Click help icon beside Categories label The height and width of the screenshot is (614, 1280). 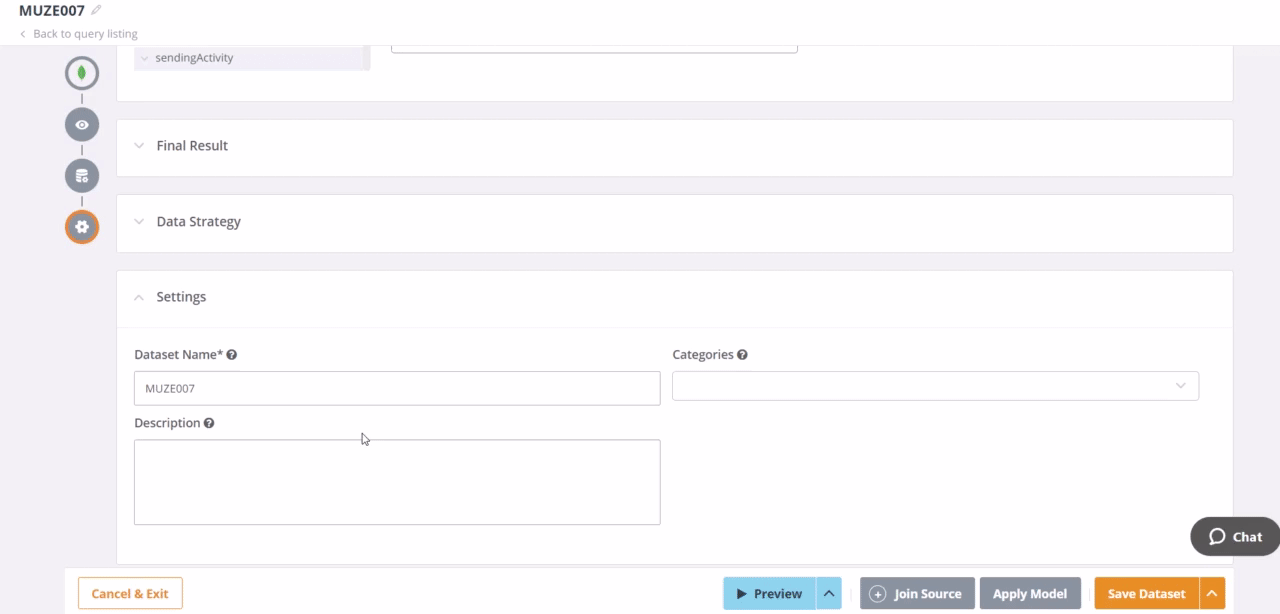click(742, 355)
